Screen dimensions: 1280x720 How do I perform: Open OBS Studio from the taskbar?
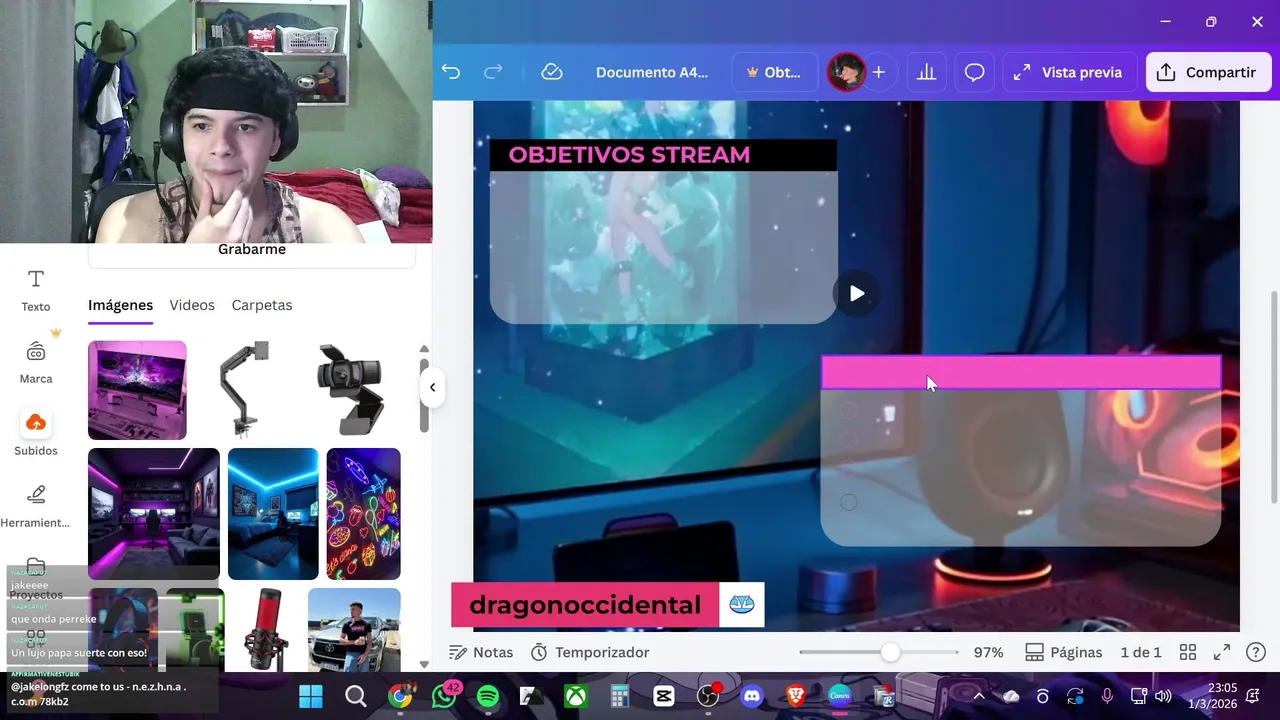pyautogui.click(x=708, y=696)
